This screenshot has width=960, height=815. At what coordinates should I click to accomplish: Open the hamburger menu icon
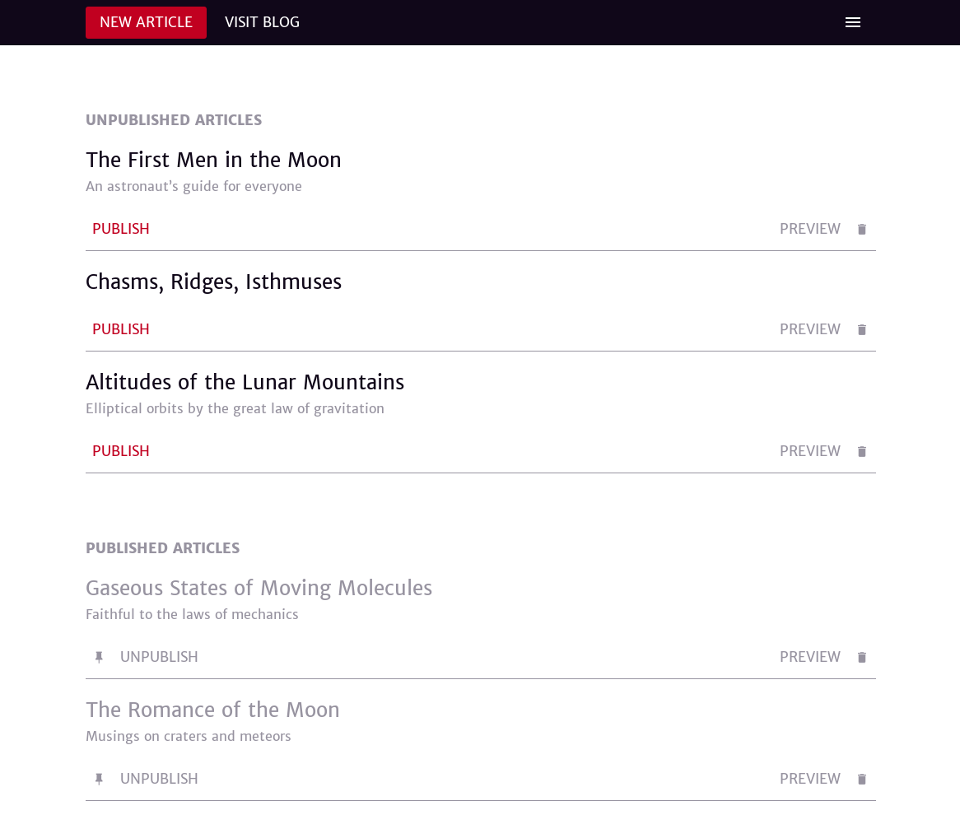coord(852,22)
